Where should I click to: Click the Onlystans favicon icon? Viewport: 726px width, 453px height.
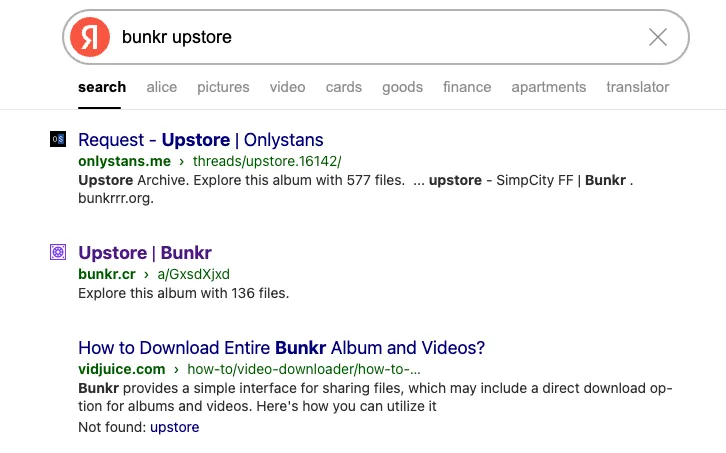[x=58, y=139]
